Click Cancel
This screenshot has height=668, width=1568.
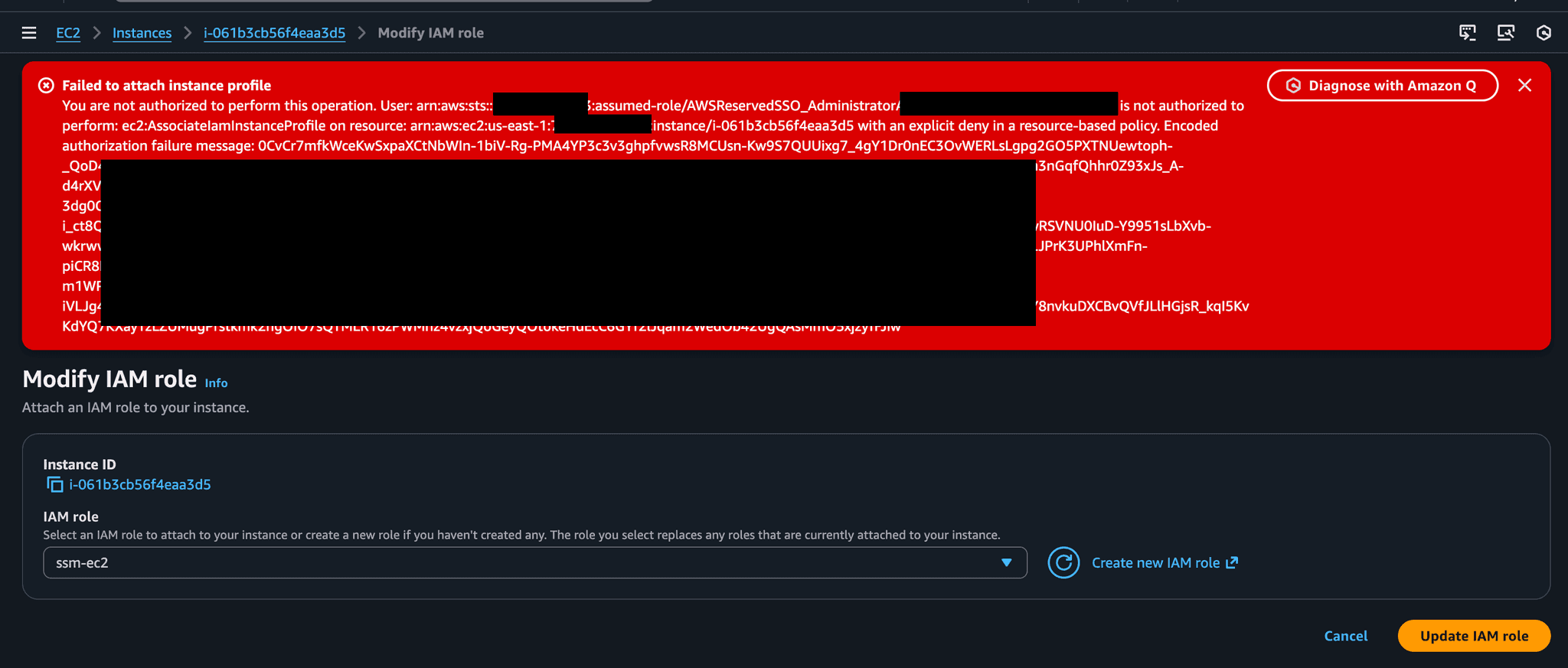click(1345, 636)
